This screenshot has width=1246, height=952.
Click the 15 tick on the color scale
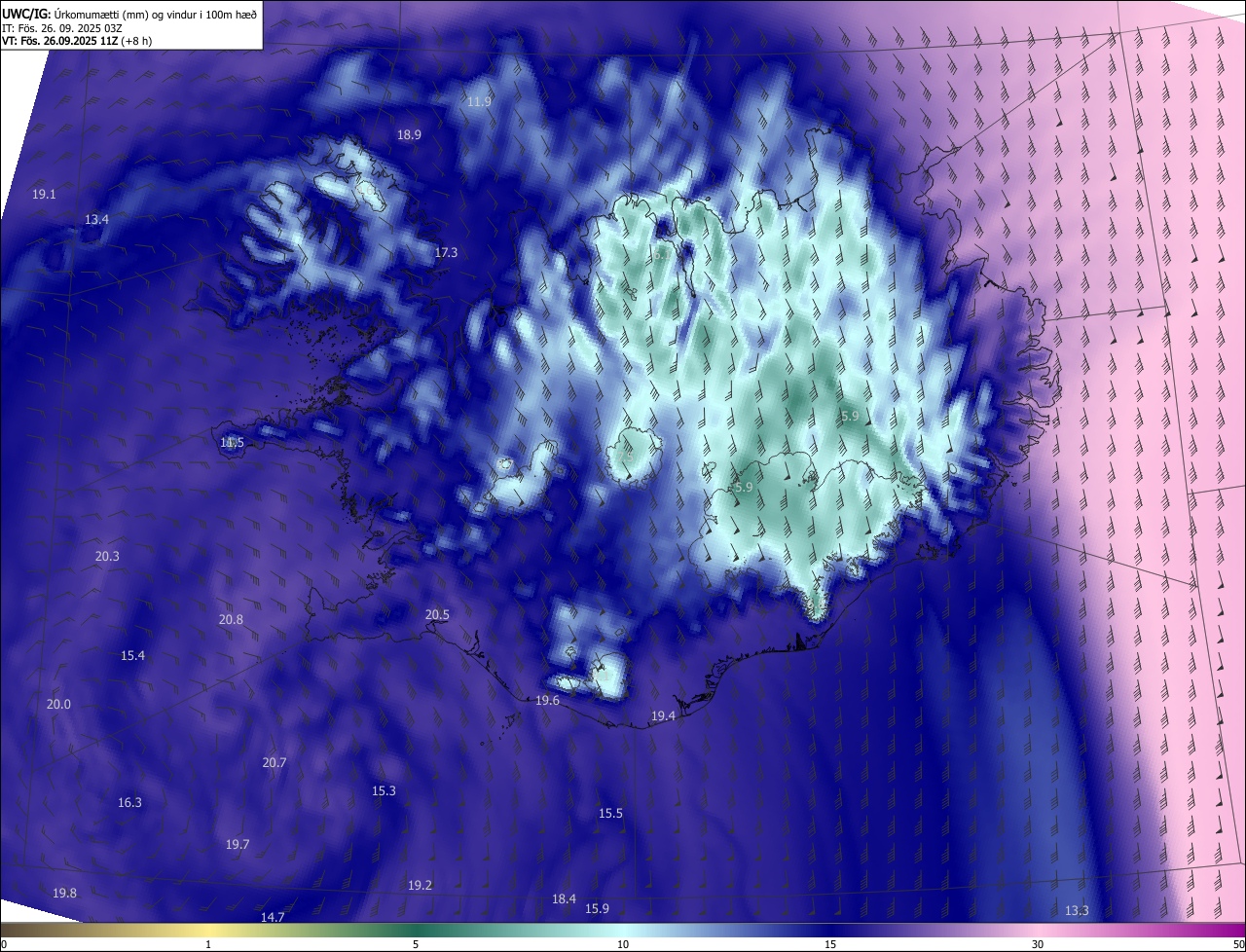click(x=830, y=944)
